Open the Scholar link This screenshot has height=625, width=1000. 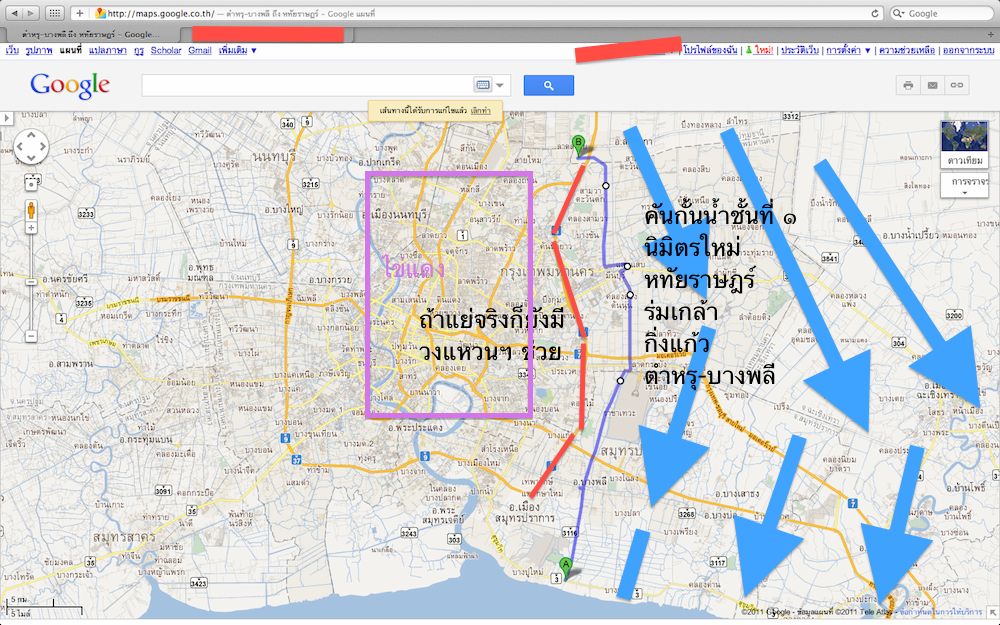(166, 50)
